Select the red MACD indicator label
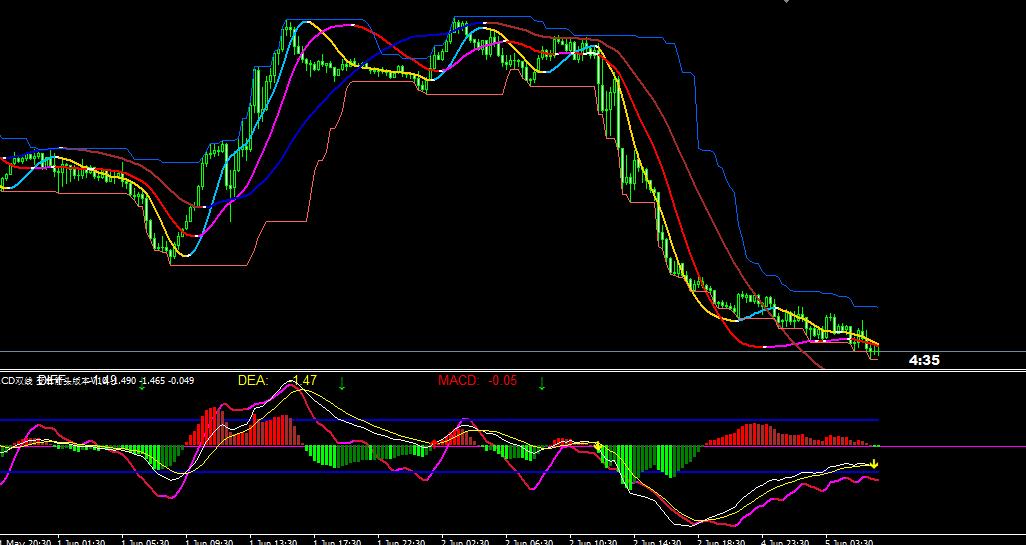This screenshot has width=1026, height=545. pos(459,381)
